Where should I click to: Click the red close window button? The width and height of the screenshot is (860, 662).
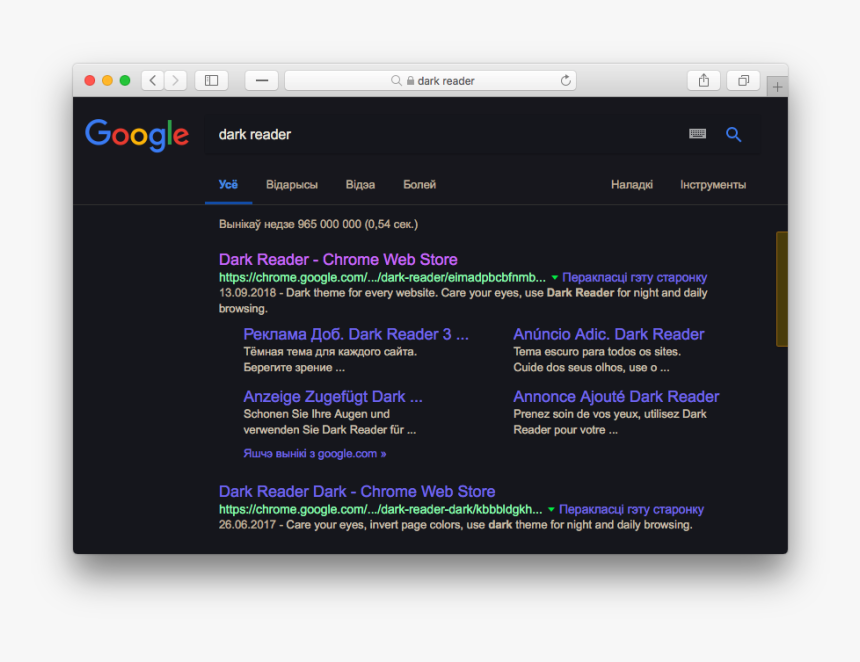[89, 81]
